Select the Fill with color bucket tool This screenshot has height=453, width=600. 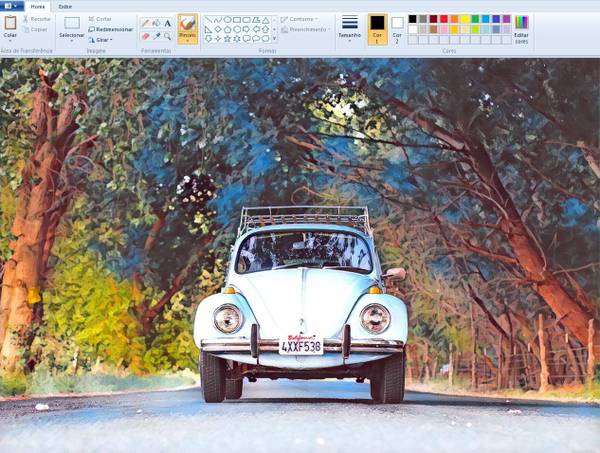(156, 23)
